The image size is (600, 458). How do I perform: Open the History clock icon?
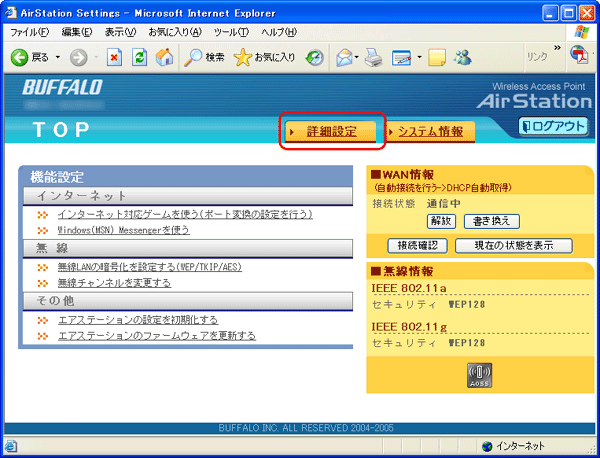point(315,58)
